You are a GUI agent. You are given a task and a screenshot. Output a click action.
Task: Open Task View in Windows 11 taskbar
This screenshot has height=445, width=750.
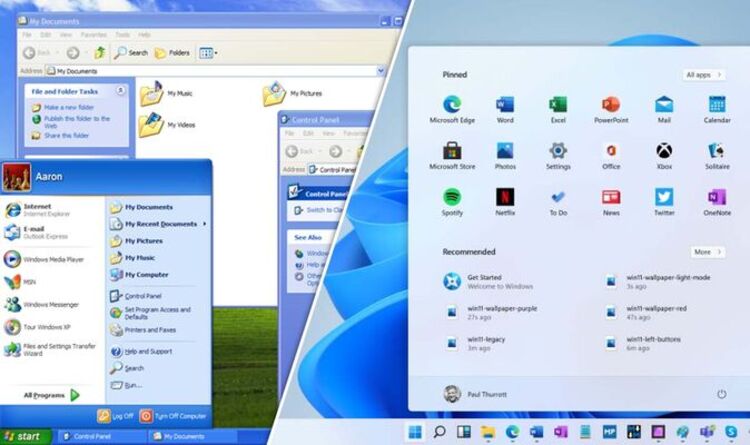[463, 432]
